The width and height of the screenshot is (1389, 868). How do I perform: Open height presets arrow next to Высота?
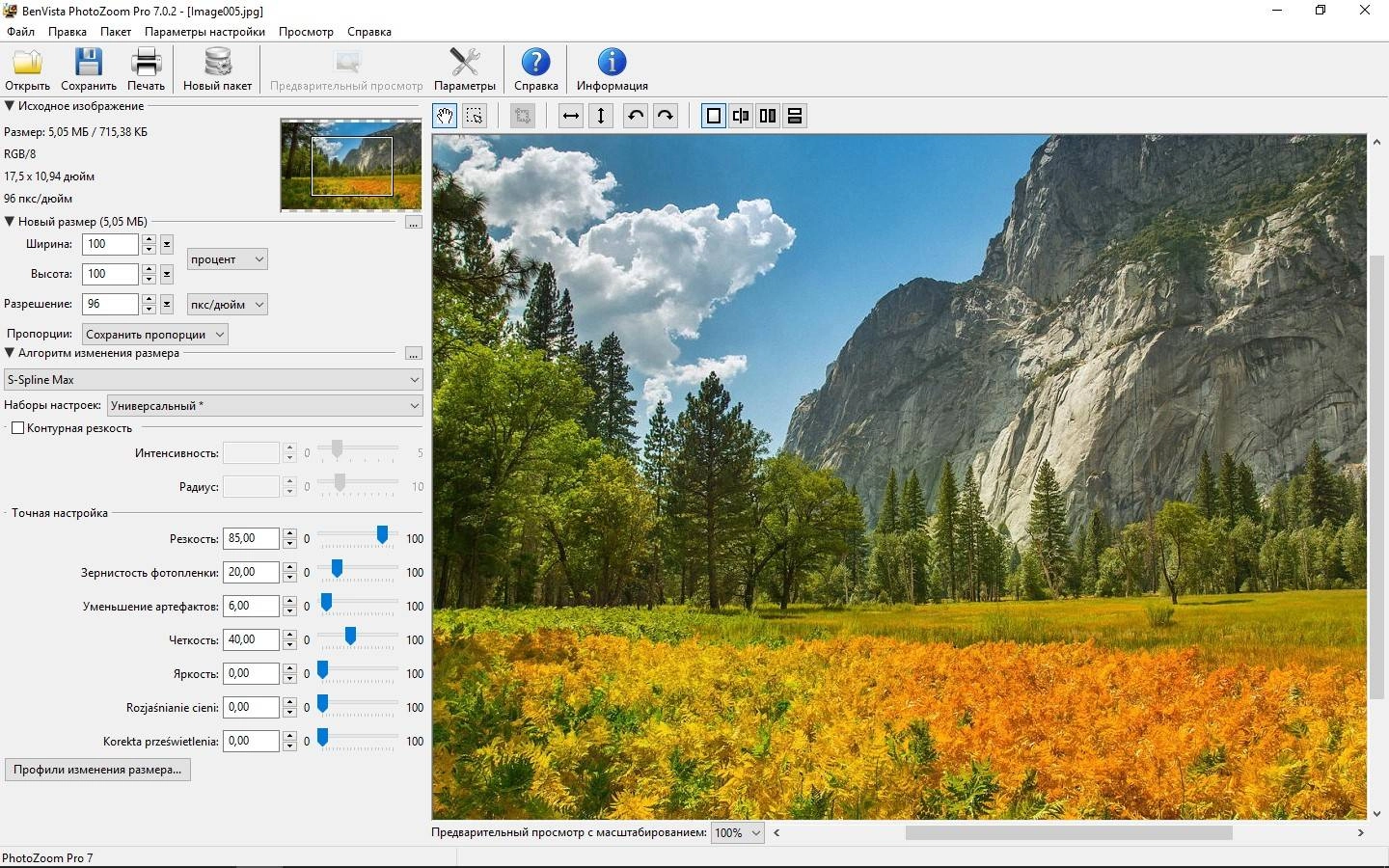pyautogui.click(x=167, y=274)
